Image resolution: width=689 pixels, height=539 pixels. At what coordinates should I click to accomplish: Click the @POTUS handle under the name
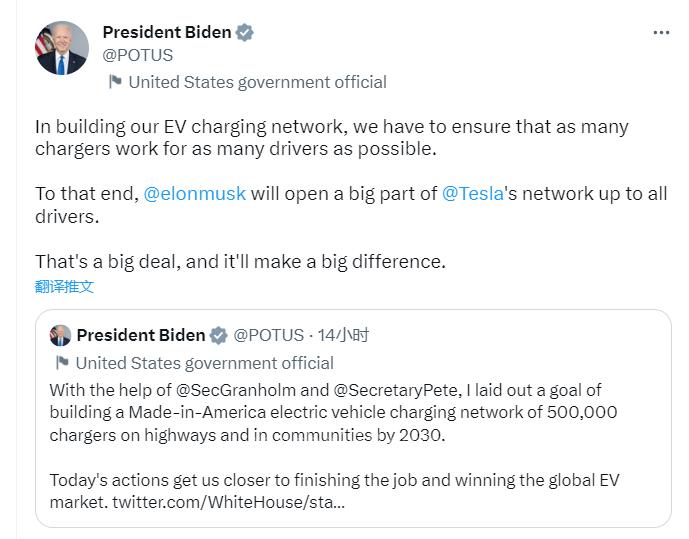click(x=138, y=56)
